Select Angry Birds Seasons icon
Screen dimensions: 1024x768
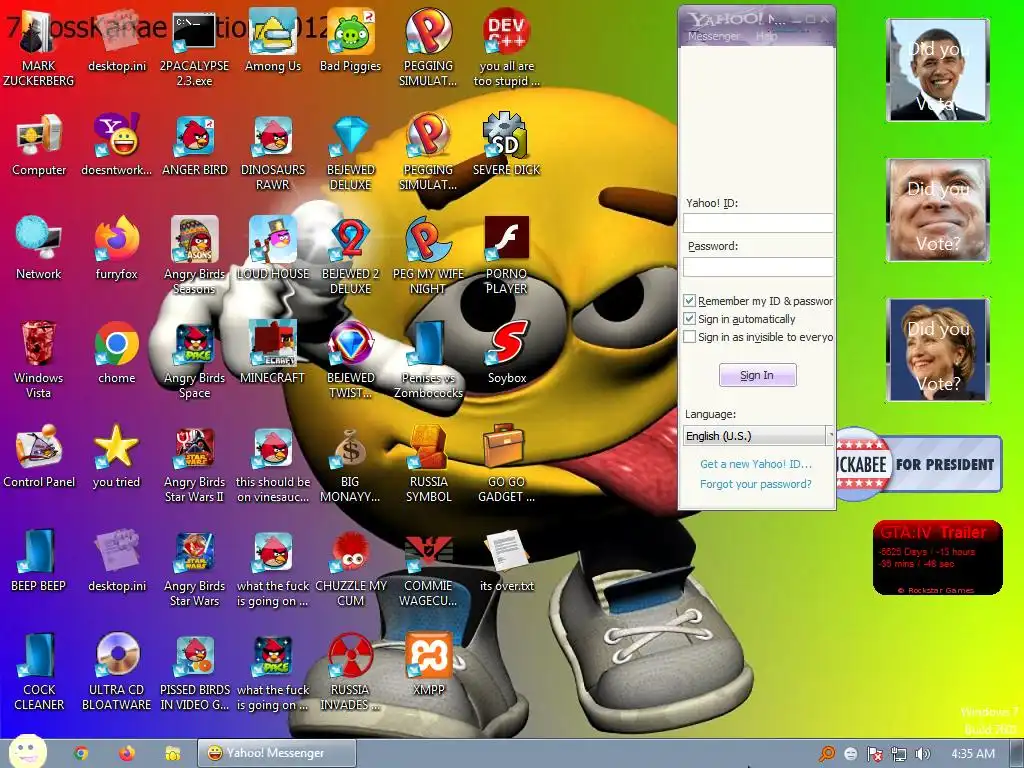195,256
